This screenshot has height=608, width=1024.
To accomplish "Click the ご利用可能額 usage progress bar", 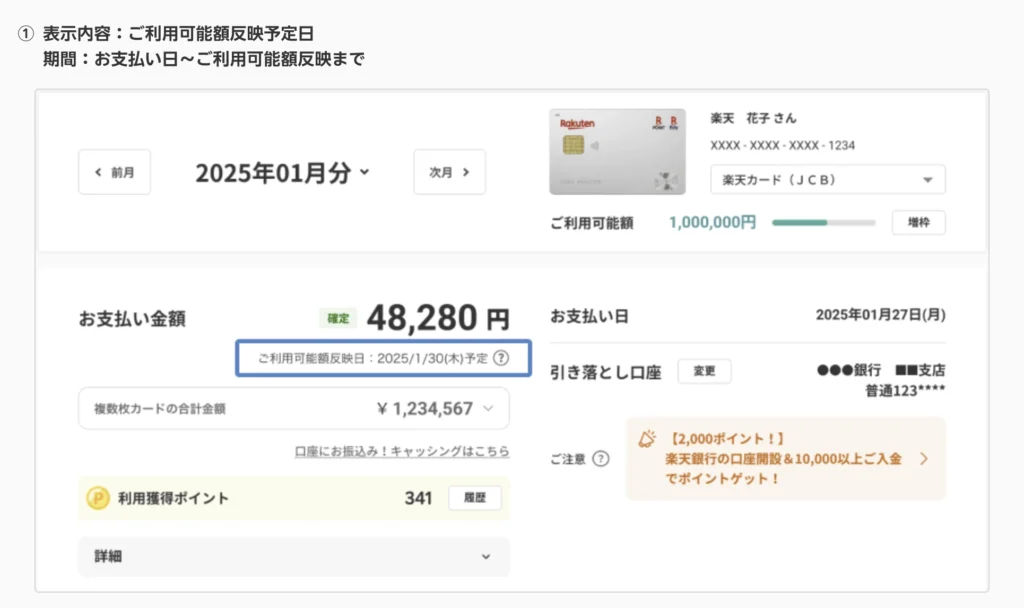I will pos(824,223).
